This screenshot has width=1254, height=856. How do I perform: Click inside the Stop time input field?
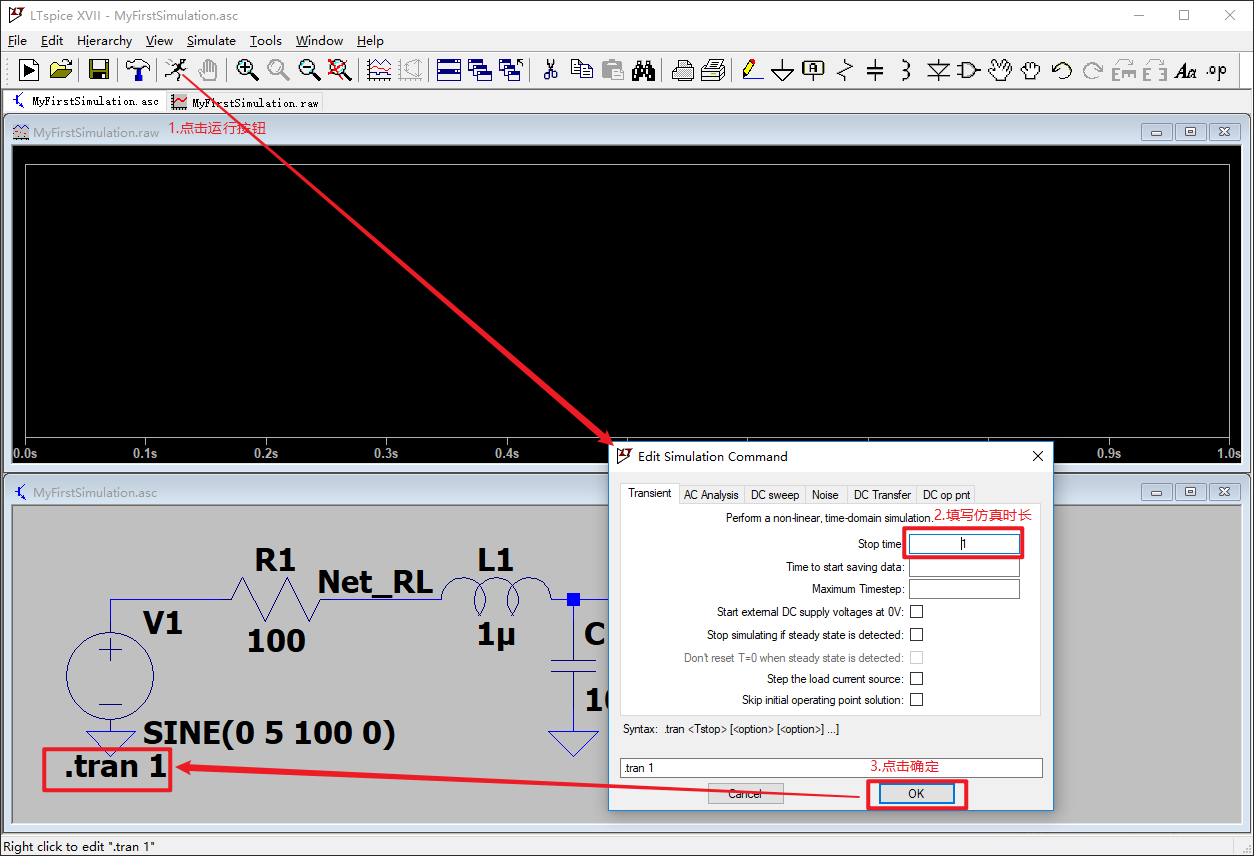962,543
